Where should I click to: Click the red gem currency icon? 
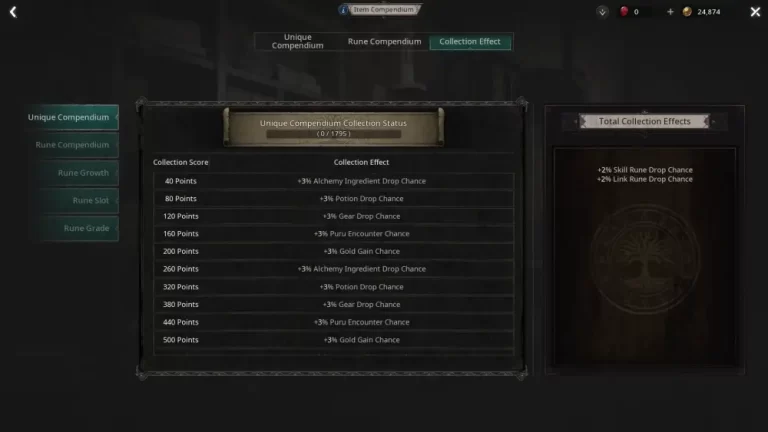coord(624,11)
